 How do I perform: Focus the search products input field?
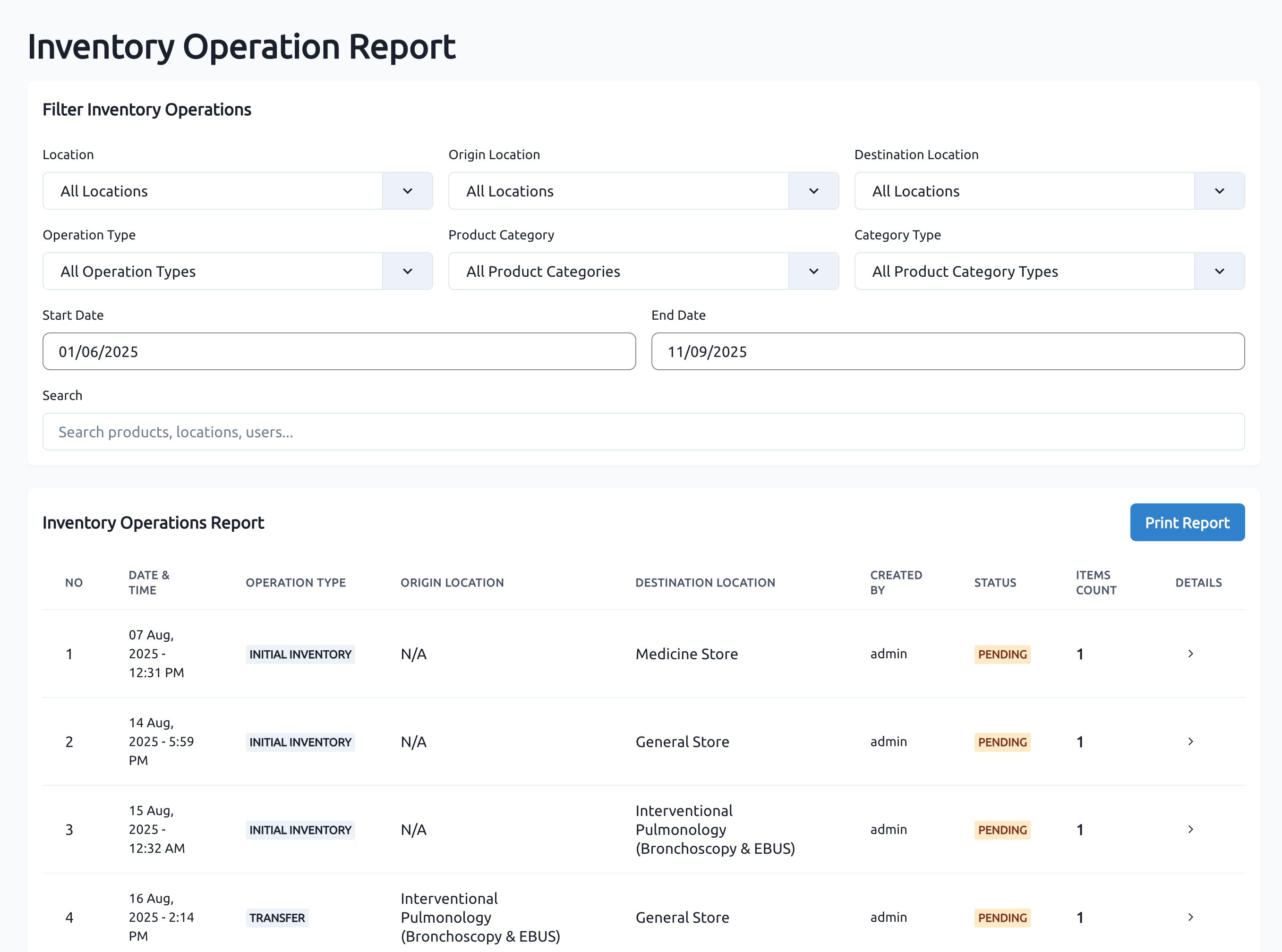643,431
